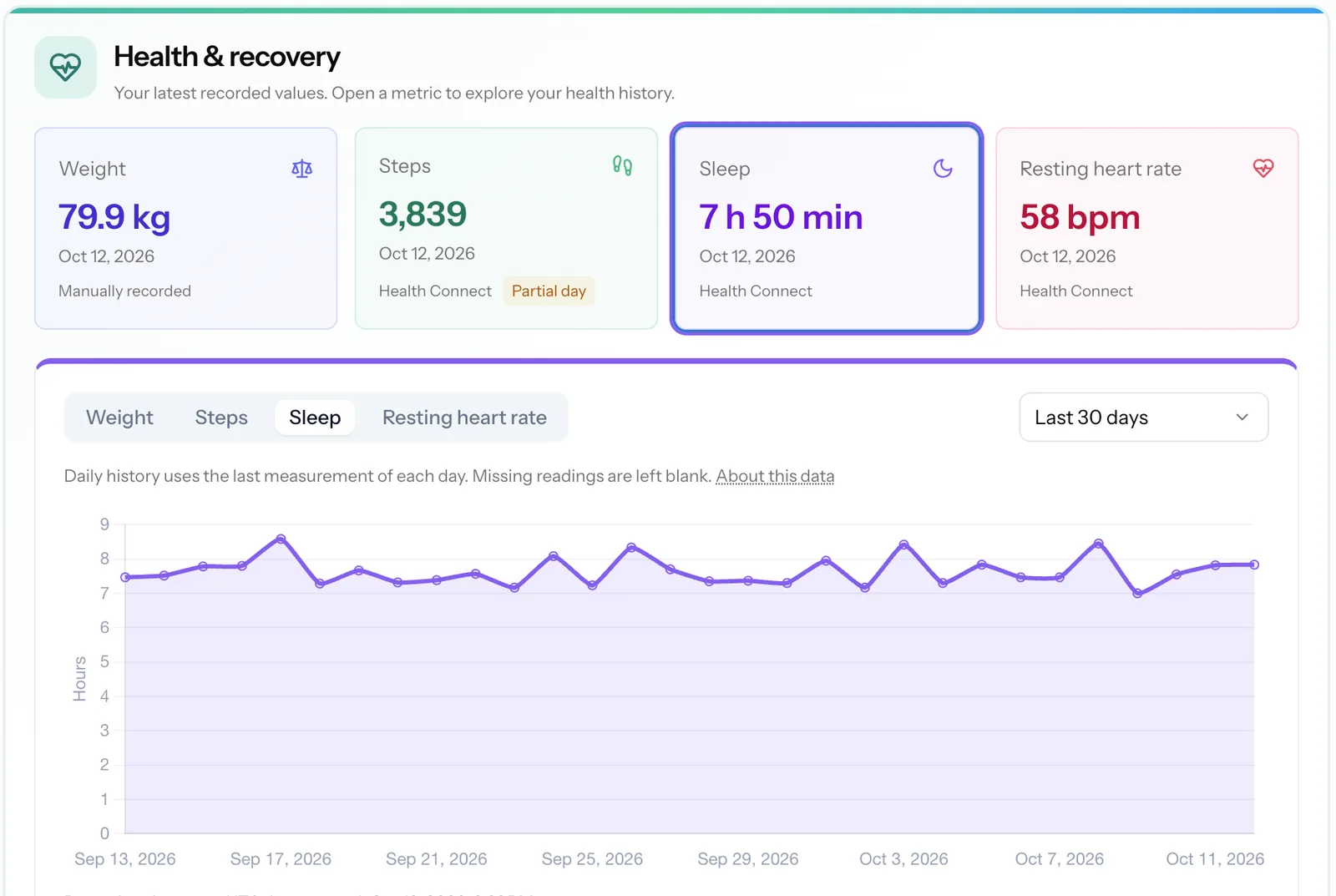Click the heart icon on Resting heart rate card
This screenshot has height=896, width=1336.
[1263, 169]
